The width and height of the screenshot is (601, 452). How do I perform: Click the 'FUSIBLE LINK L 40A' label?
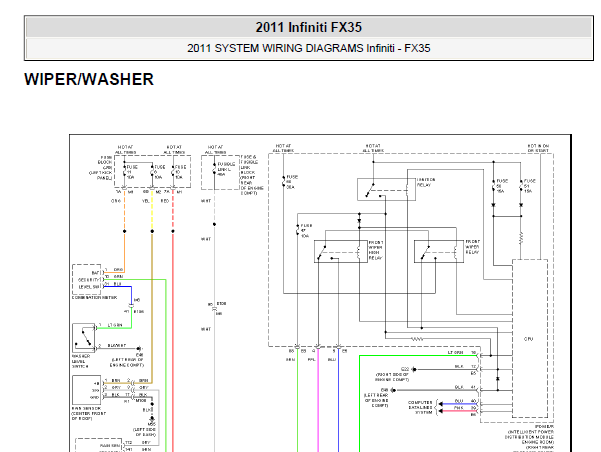pos(225,169)
